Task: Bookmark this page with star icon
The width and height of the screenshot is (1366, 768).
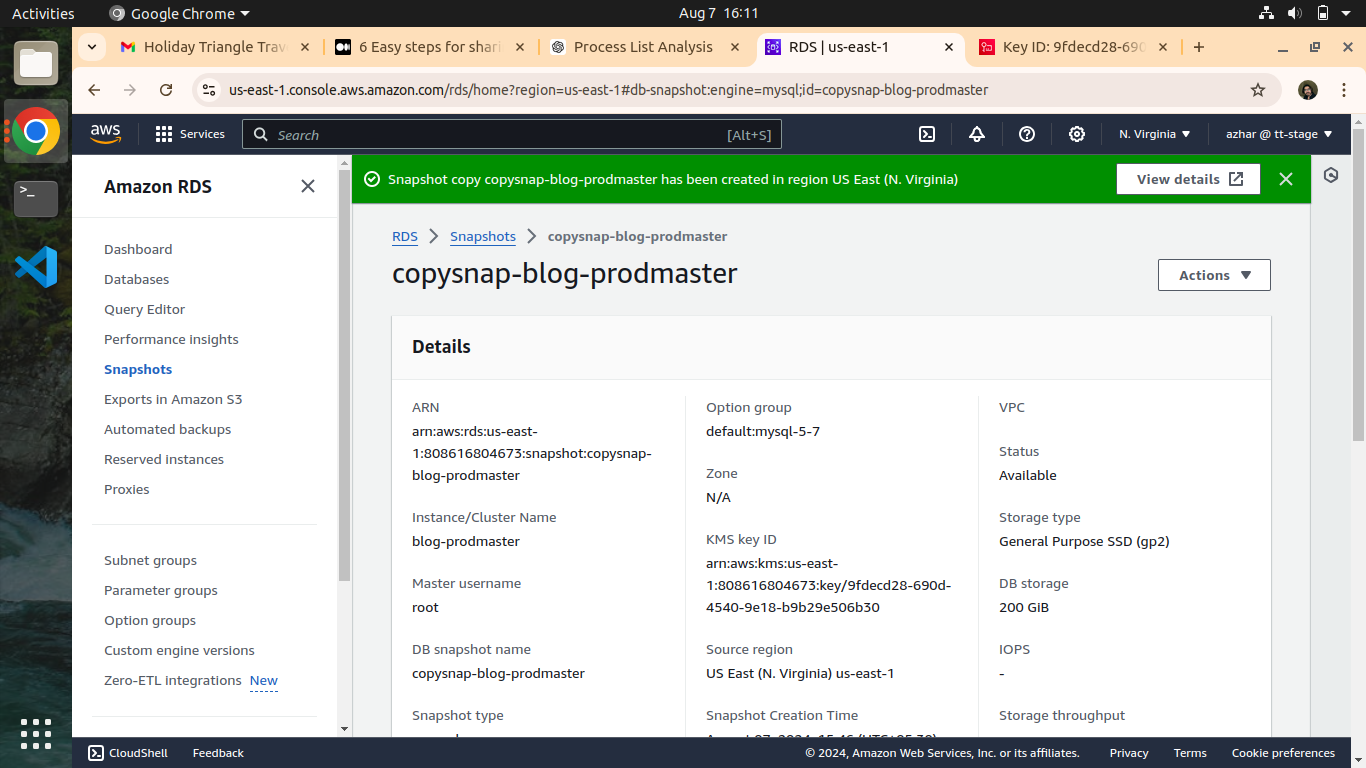Action: pos(1258,90)
